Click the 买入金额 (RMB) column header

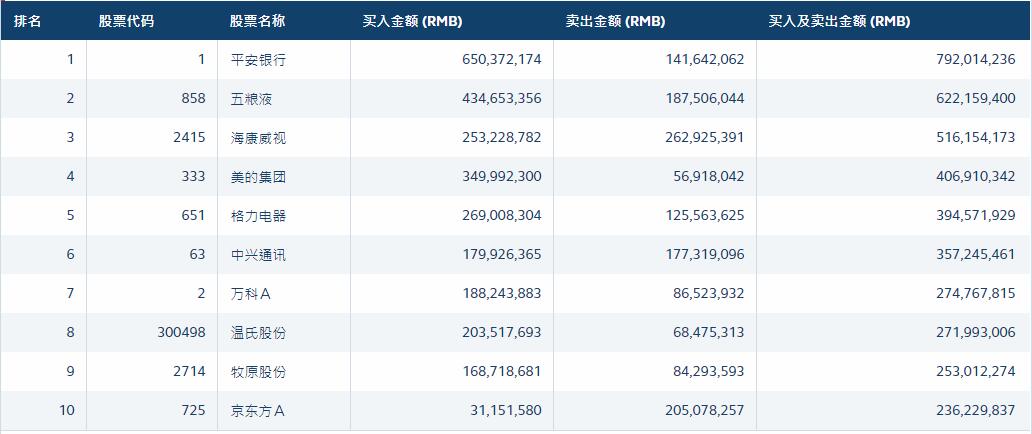[413, 21]
